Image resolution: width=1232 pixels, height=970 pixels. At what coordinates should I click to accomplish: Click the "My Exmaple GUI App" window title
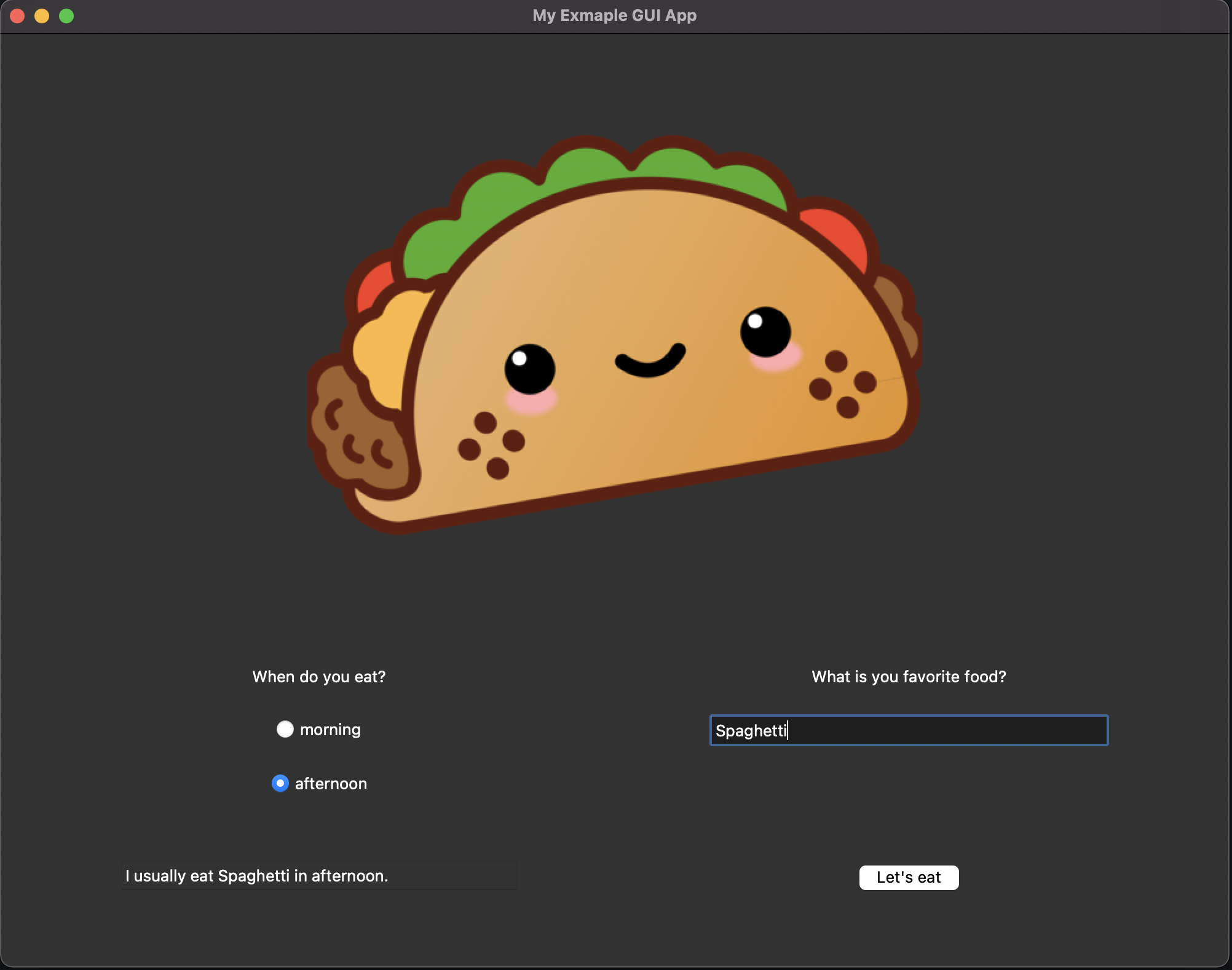coord(614,15)
